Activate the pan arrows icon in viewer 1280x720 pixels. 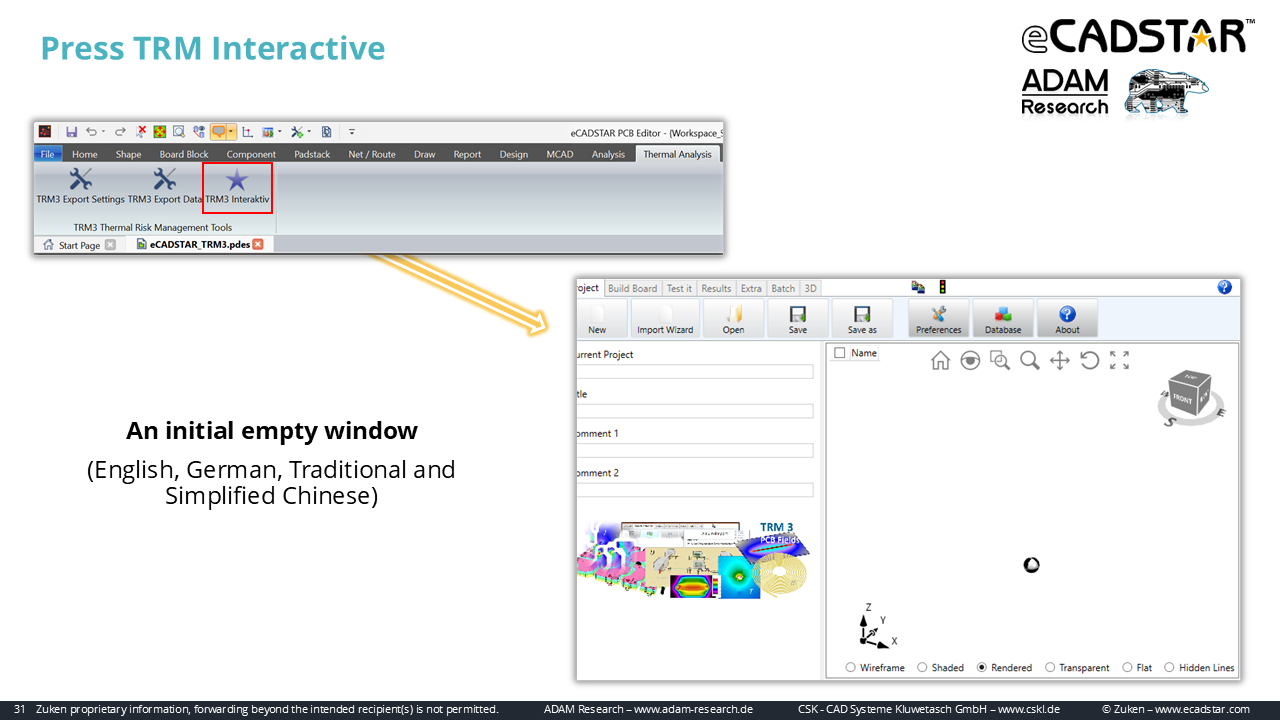tap(1060, 360)
